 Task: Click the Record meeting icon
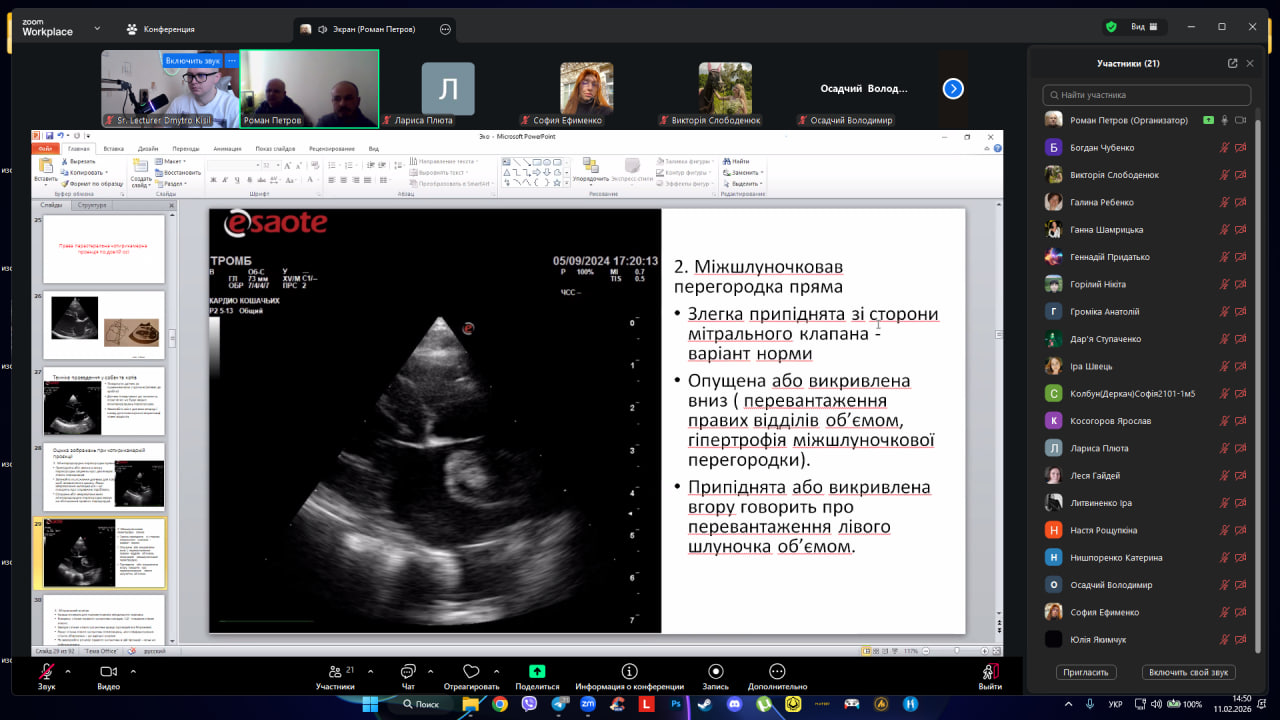pyautogui.click(x=715, y=672)
